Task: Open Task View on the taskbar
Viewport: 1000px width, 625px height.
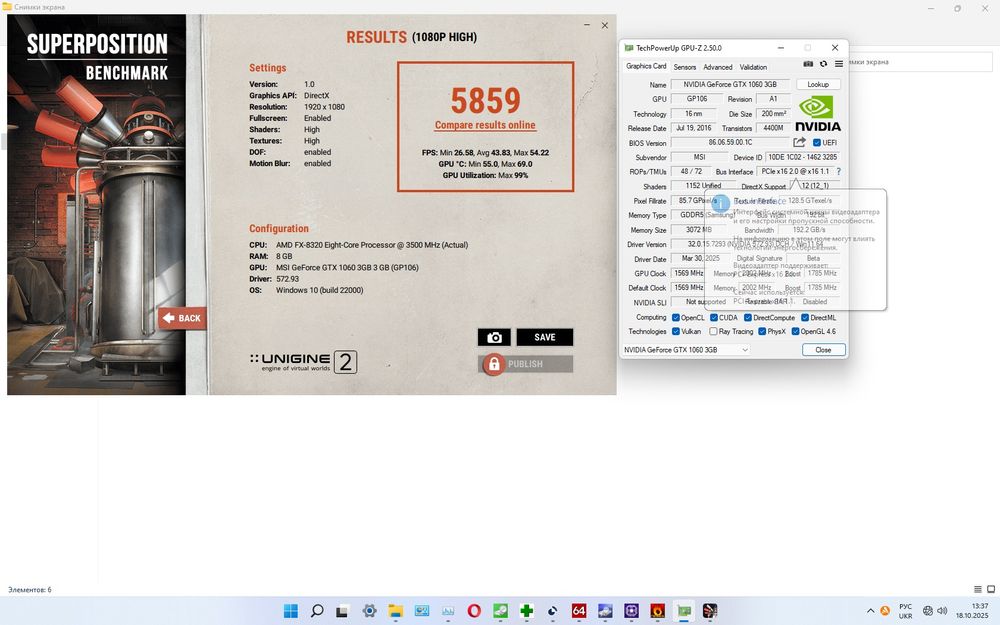Action: click(342, 610)
